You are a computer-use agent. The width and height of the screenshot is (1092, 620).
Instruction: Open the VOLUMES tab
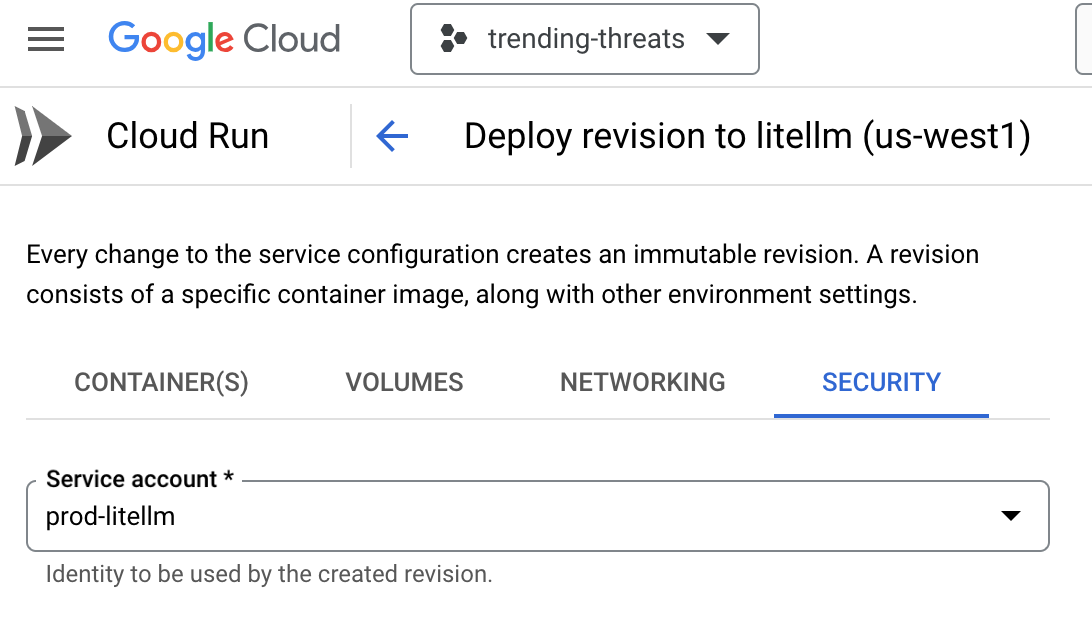(404, 382)
